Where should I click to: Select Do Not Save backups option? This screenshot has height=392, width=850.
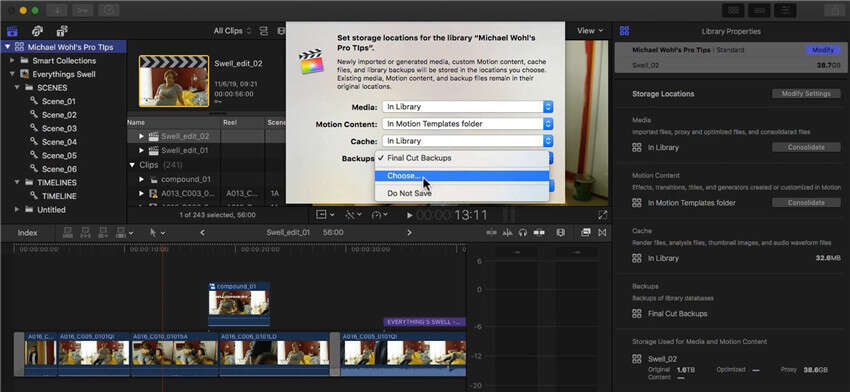coord(462,193)
